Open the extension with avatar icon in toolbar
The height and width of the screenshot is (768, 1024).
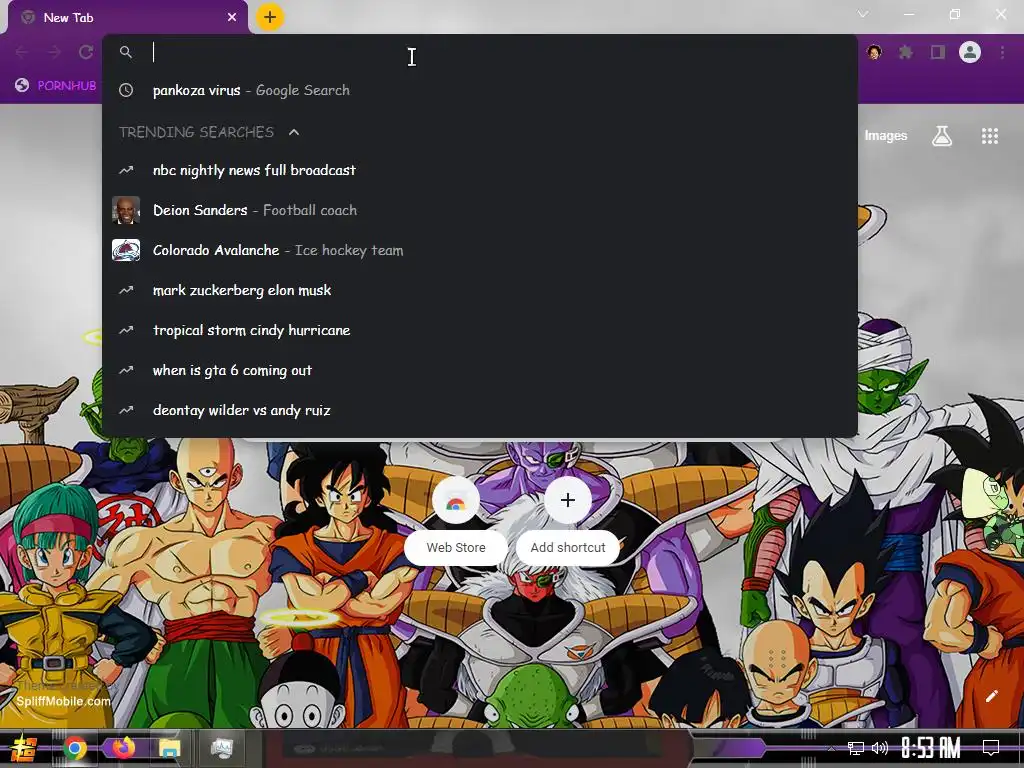coord(874,52)
